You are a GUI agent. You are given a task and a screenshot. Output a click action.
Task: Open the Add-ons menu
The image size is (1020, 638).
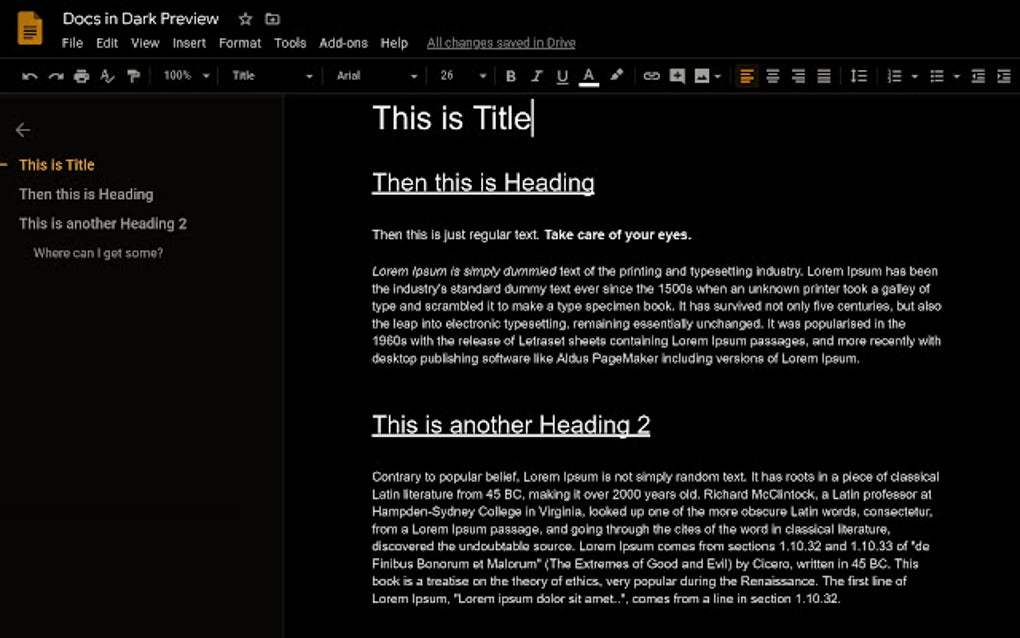click(x=343, y=43)
